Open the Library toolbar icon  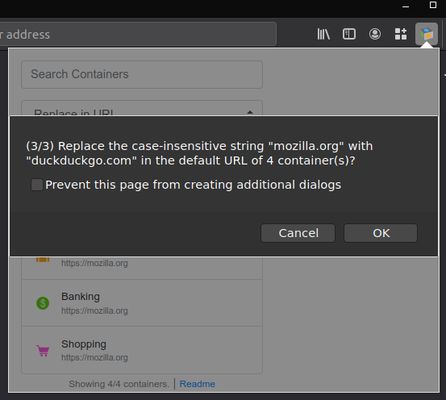(x=323, y=34)
